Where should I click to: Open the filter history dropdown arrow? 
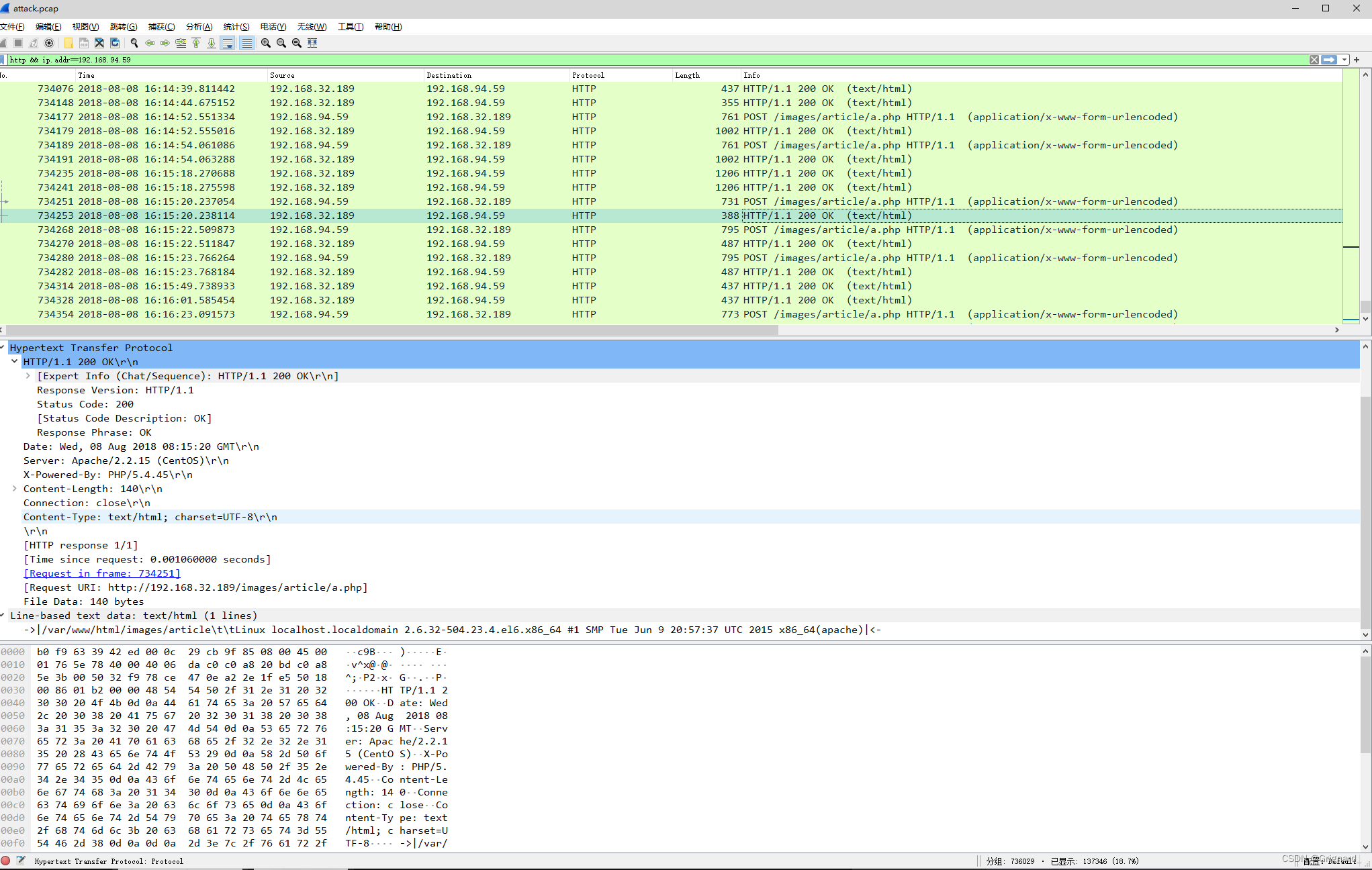(1344, 60)
